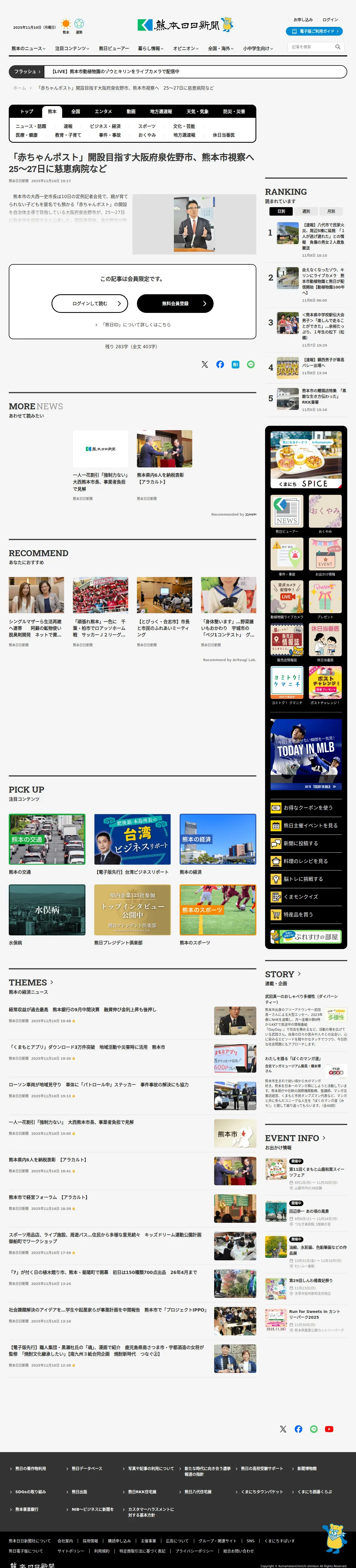Share the article via LINE icon
Image resolution: width=356 pixels, height=1568 pixels.
pos(251,365)
